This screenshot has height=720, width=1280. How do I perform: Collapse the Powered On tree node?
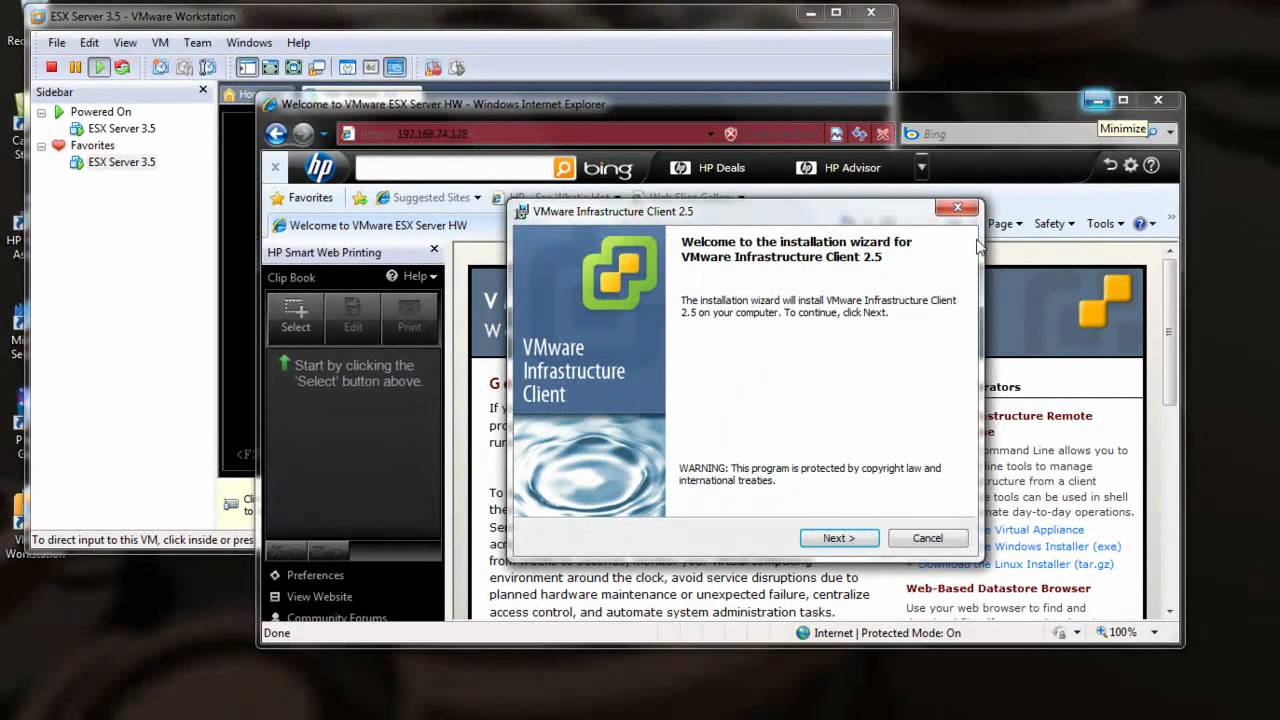[42, 112]
